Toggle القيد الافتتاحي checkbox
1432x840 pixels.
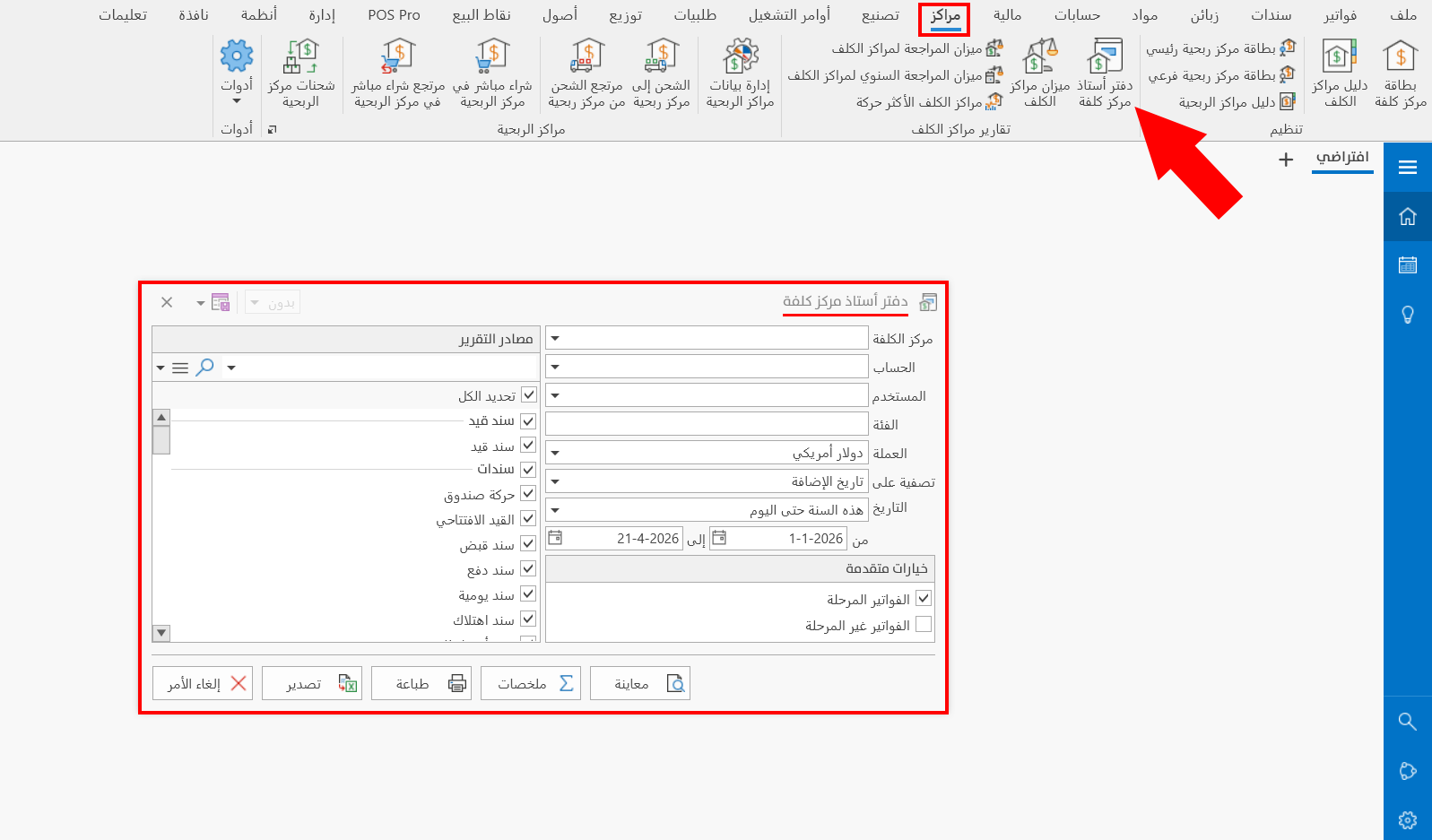[x=528, y=518]
